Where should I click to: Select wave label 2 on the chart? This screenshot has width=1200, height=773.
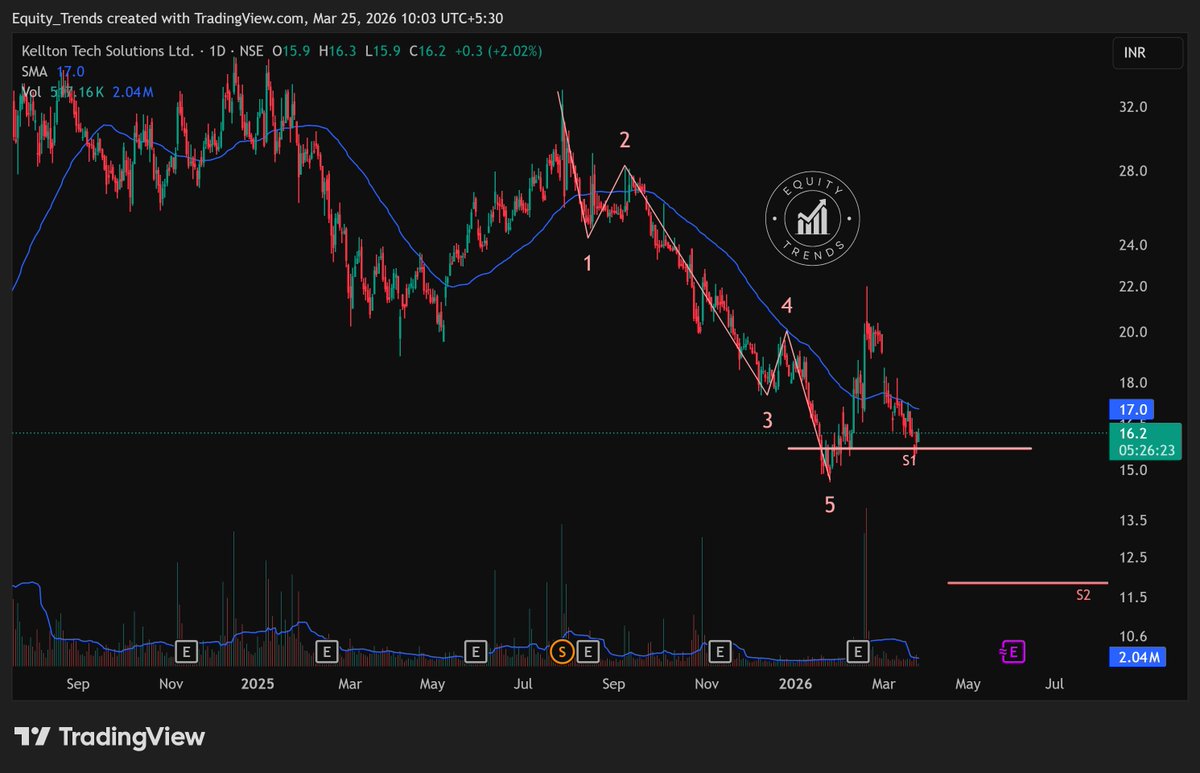624,139
